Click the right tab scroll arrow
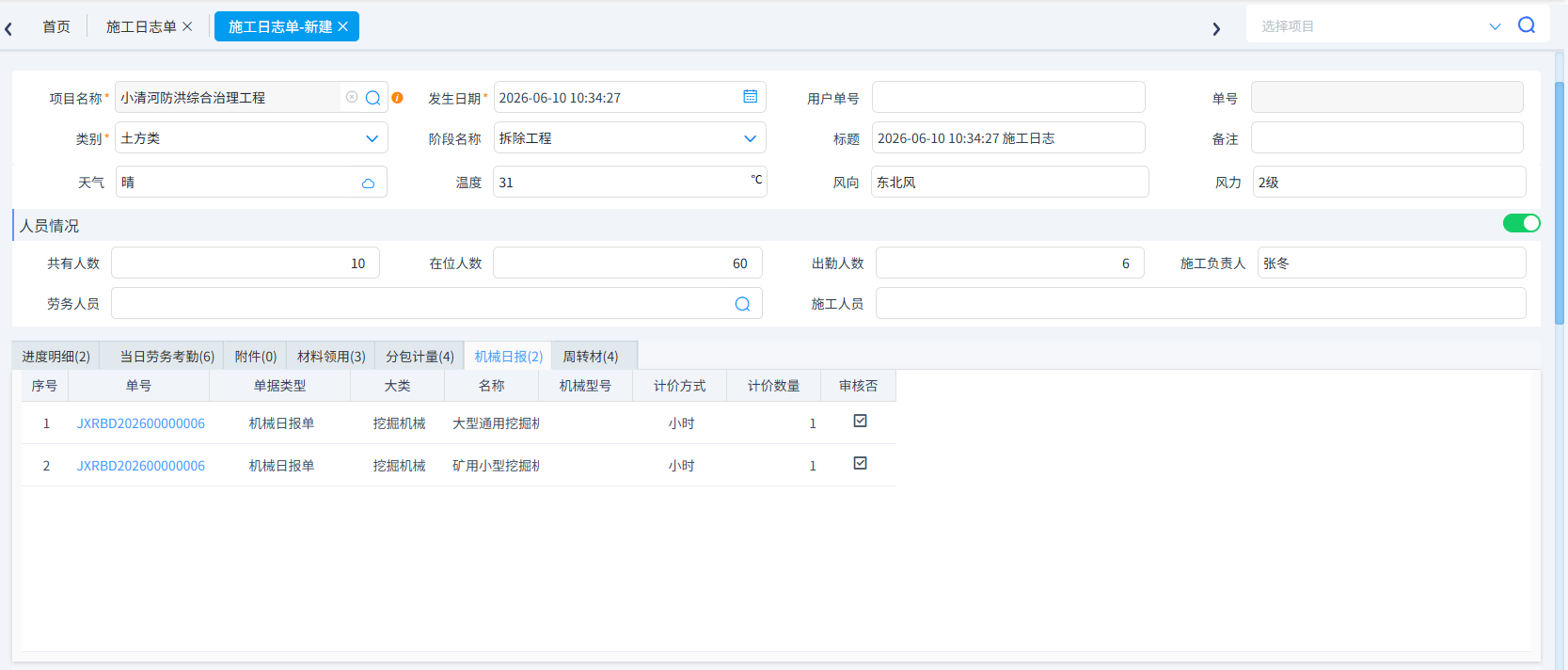Screen dimensions: 1568x670 pyautogui.click(x=1216, y=29)
